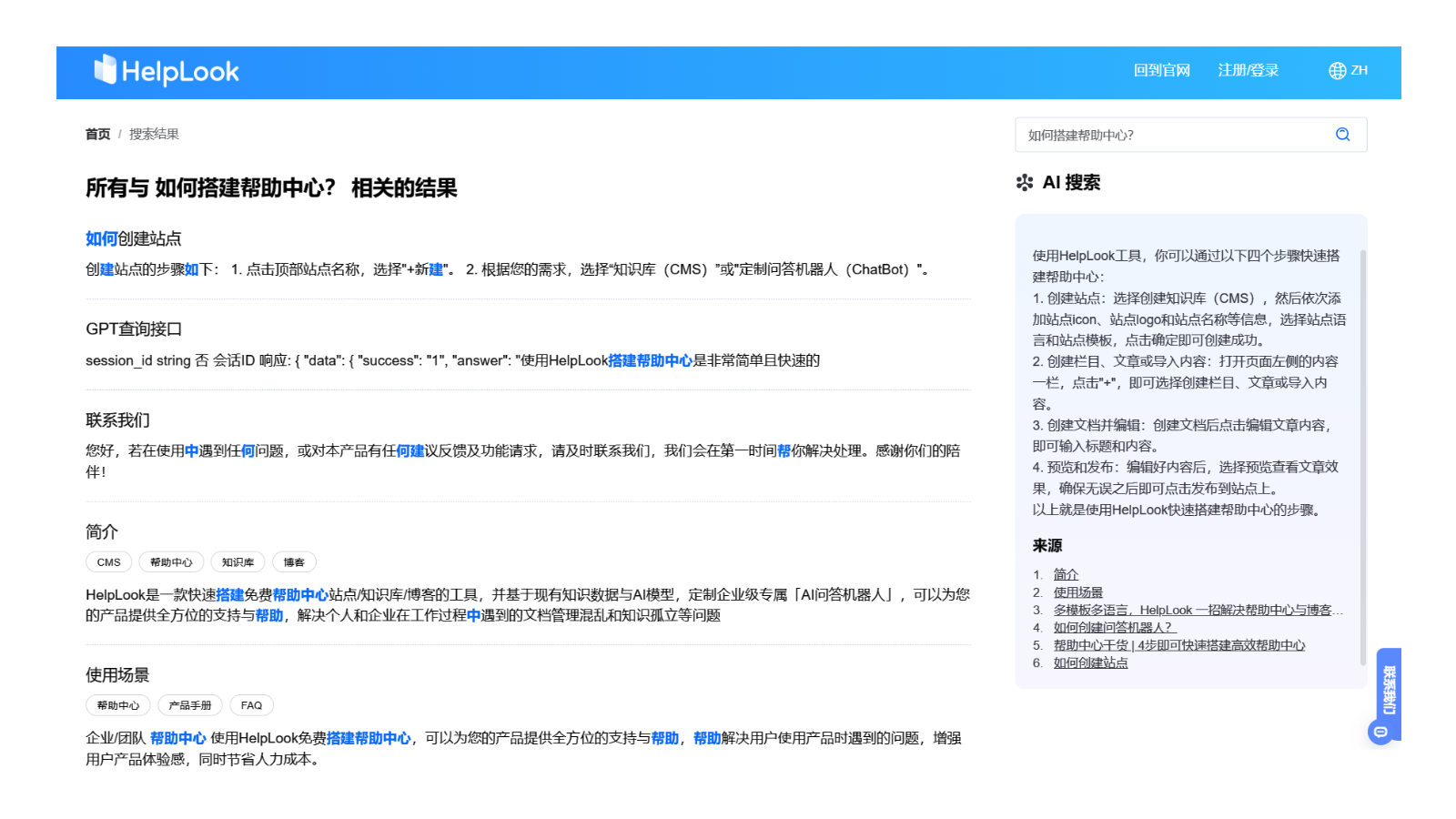Click the 知识库 tag
The width and height of the screenshot is (1456, 819).
pos(238,562)
